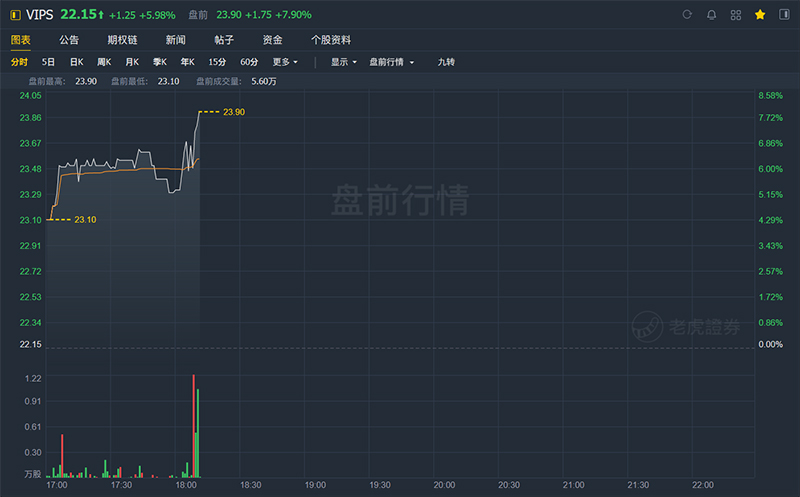Screen dimensions: 800x497
Task: Click the 盘前最低 23.10 value
Action: point(168,81)
